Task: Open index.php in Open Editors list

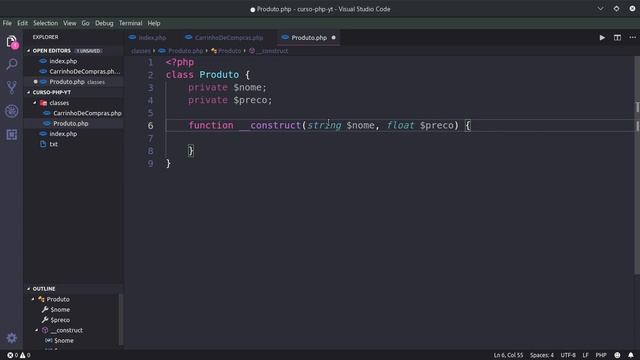Action: coord(63,61)
